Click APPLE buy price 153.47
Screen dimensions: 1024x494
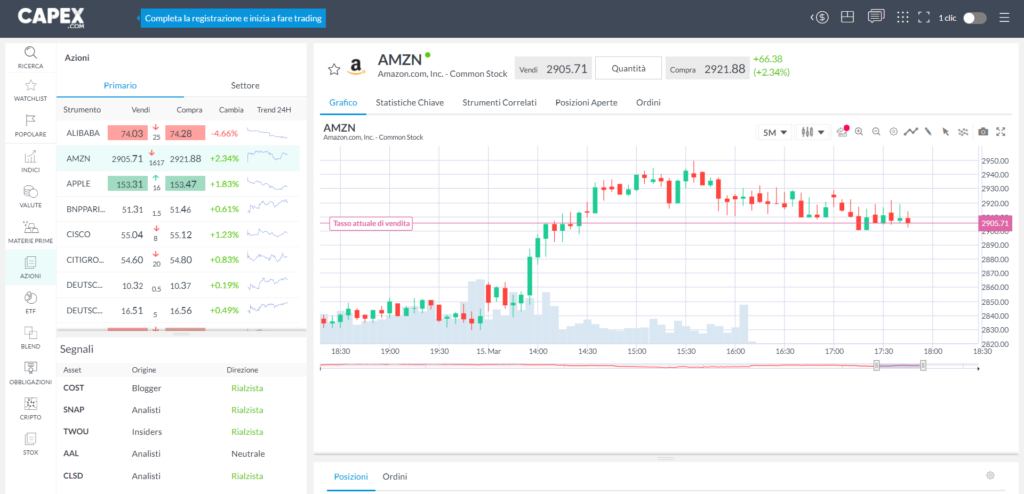point(185,184)
